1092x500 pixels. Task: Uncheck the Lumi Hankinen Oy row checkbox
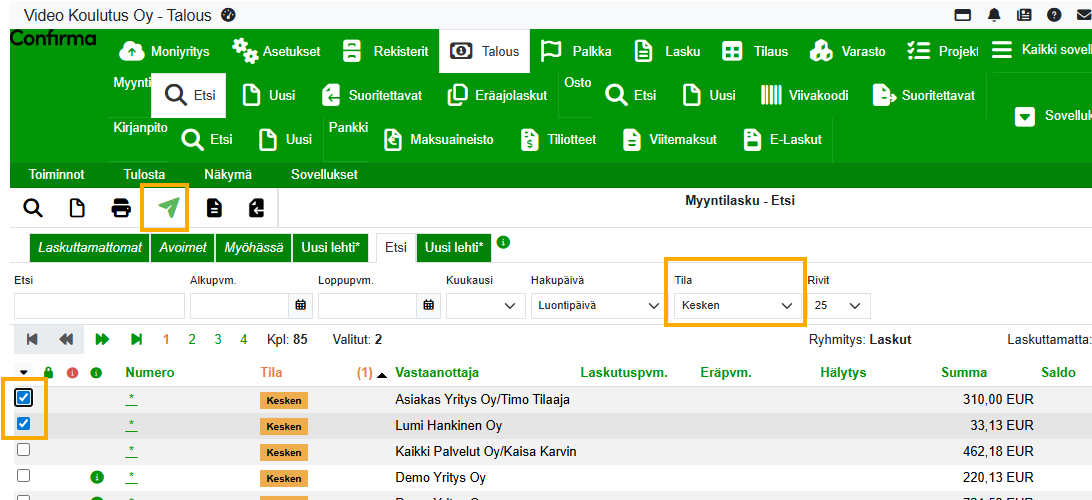(x=24, y=424)
